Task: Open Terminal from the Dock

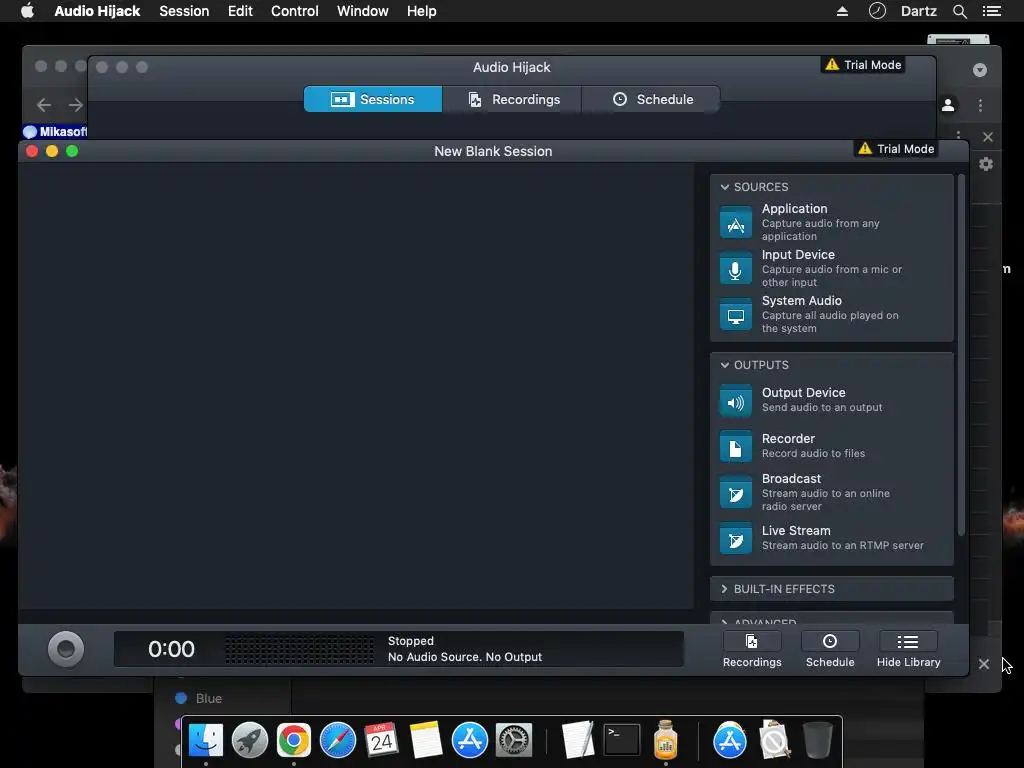Action: point(622,740)
